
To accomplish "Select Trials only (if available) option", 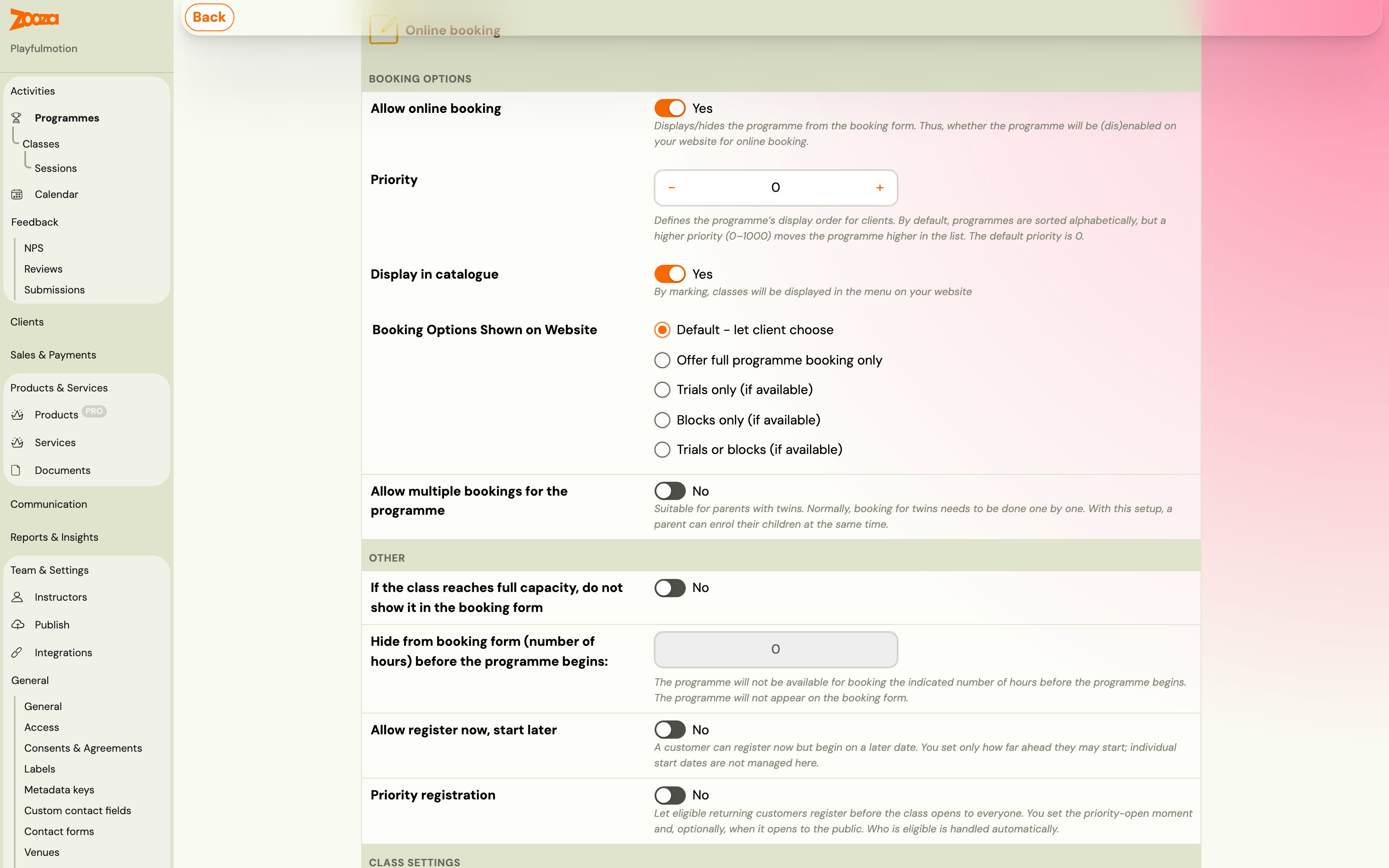I will [x=662, y=390].
